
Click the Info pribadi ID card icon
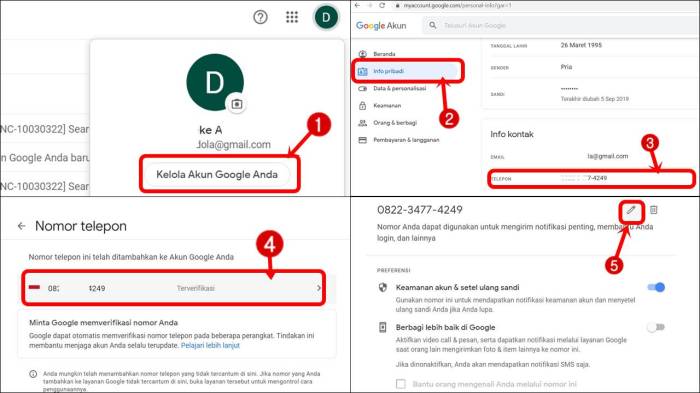(x=362, y=71)
